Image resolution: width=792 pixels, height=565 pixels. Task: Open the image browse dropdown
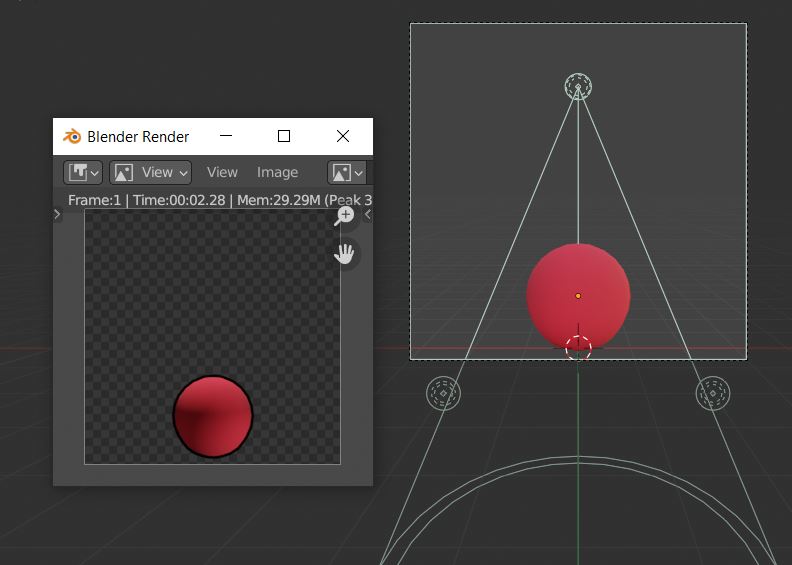click(347, 172)
